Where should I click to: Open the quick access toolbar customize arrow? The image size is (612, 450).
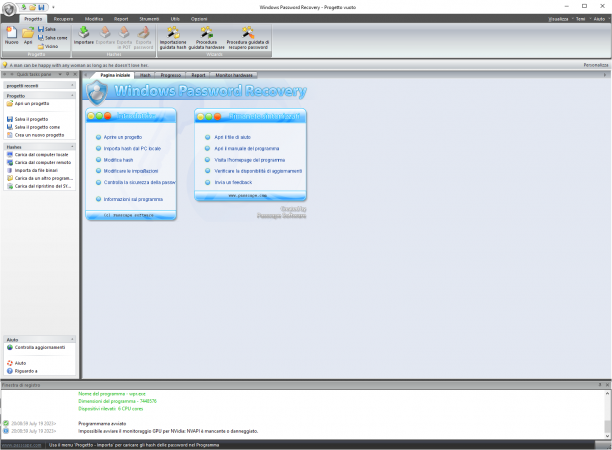click(x=53, y=7)
